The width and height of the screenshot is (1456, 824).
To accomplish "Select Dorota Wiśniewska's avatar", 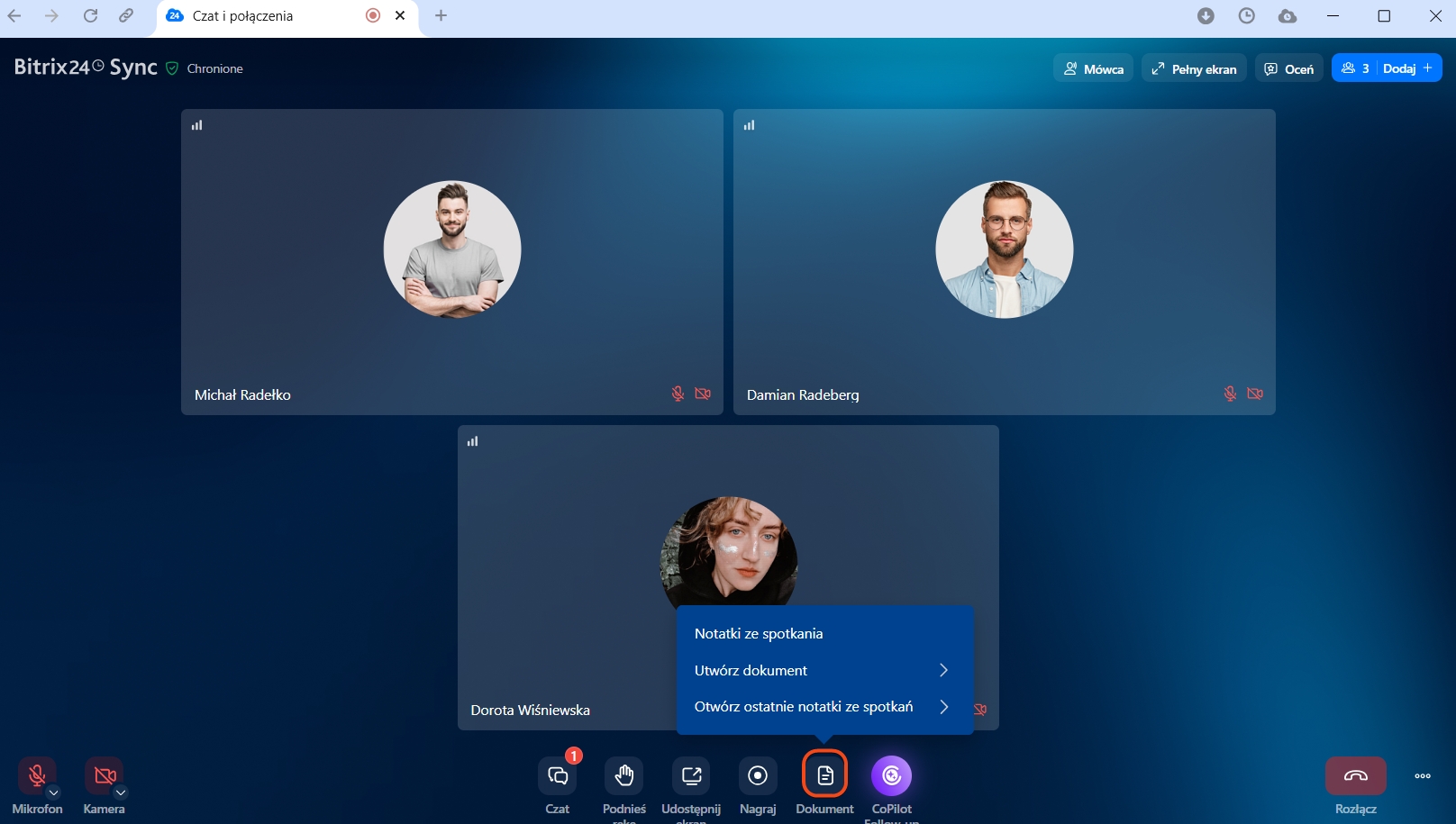I will click(x=729, y=551).
